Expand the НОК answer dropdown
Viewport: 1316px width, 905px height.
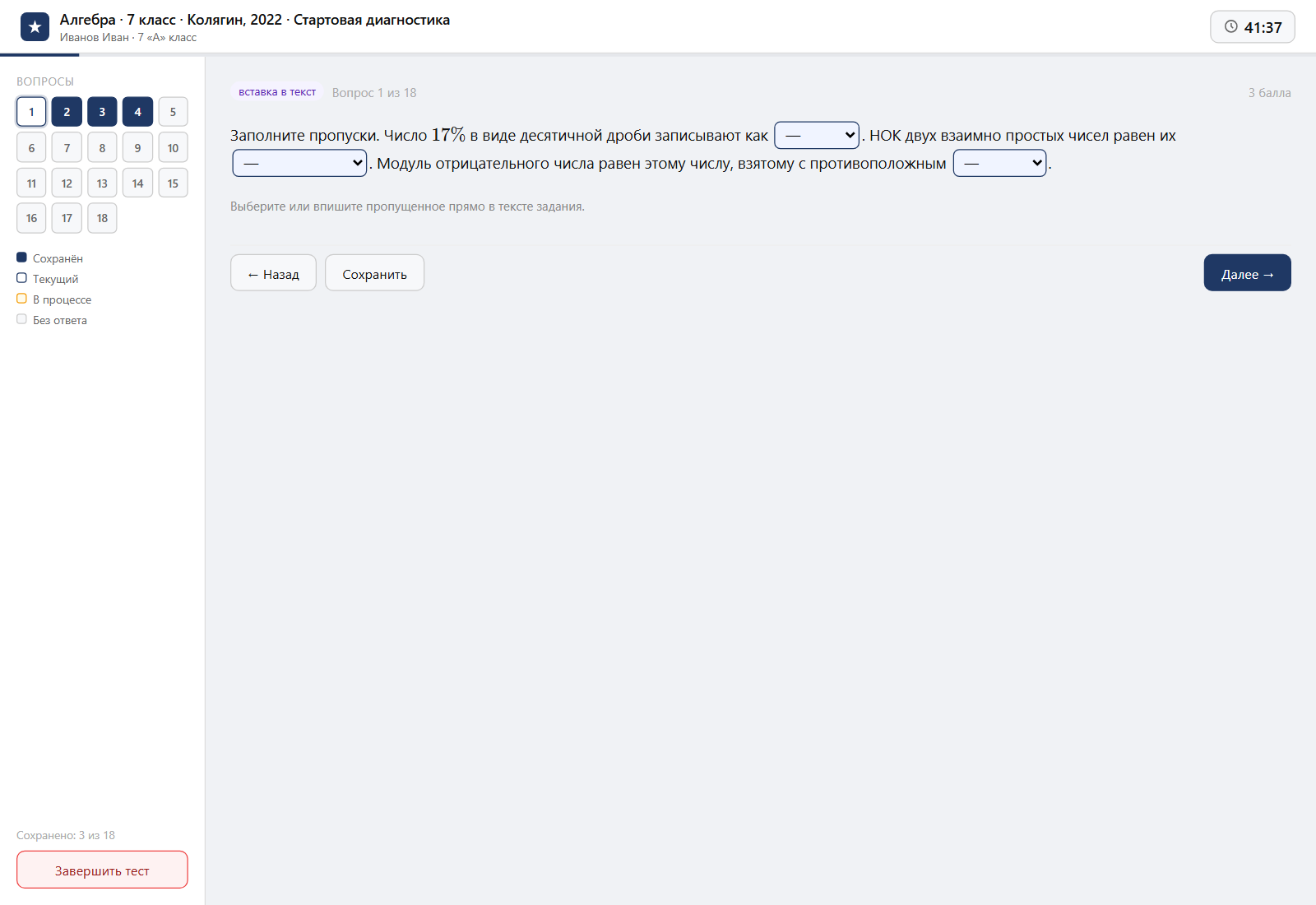tap(299, 163)
